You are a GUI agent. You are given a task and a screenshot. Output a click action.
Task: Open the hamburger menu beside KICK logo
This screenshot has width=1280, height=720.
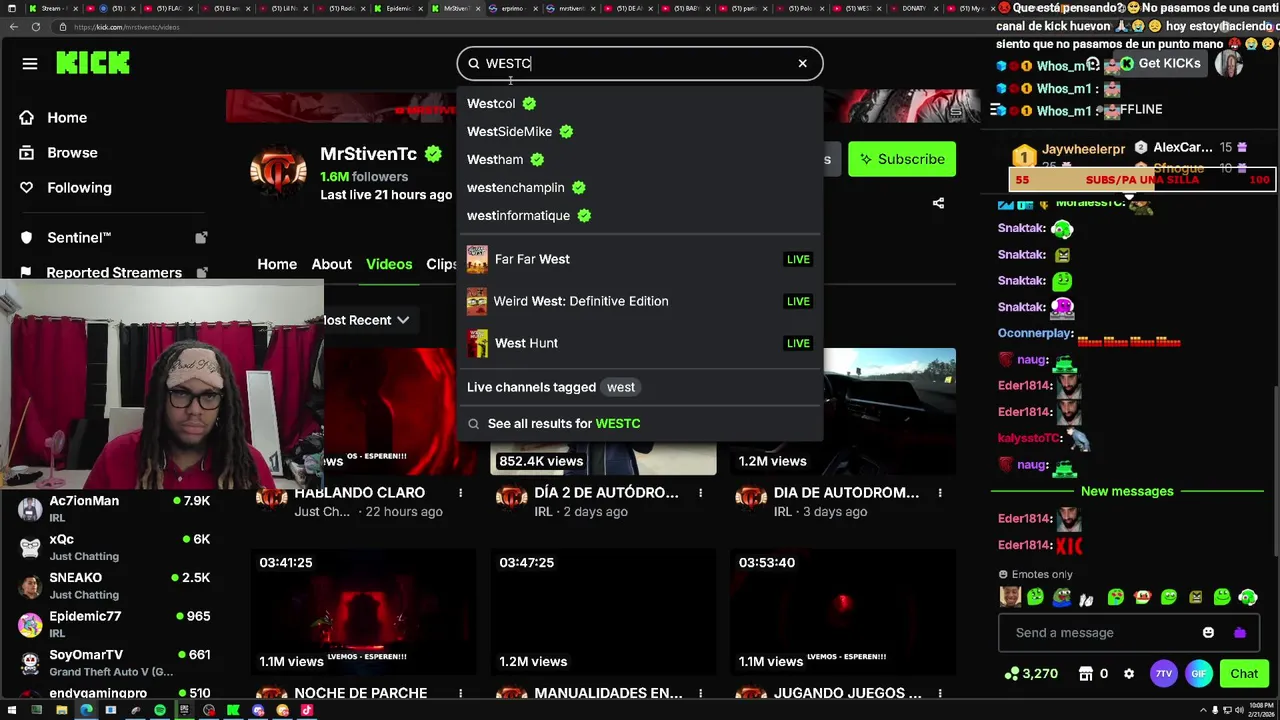pos(30,64)
